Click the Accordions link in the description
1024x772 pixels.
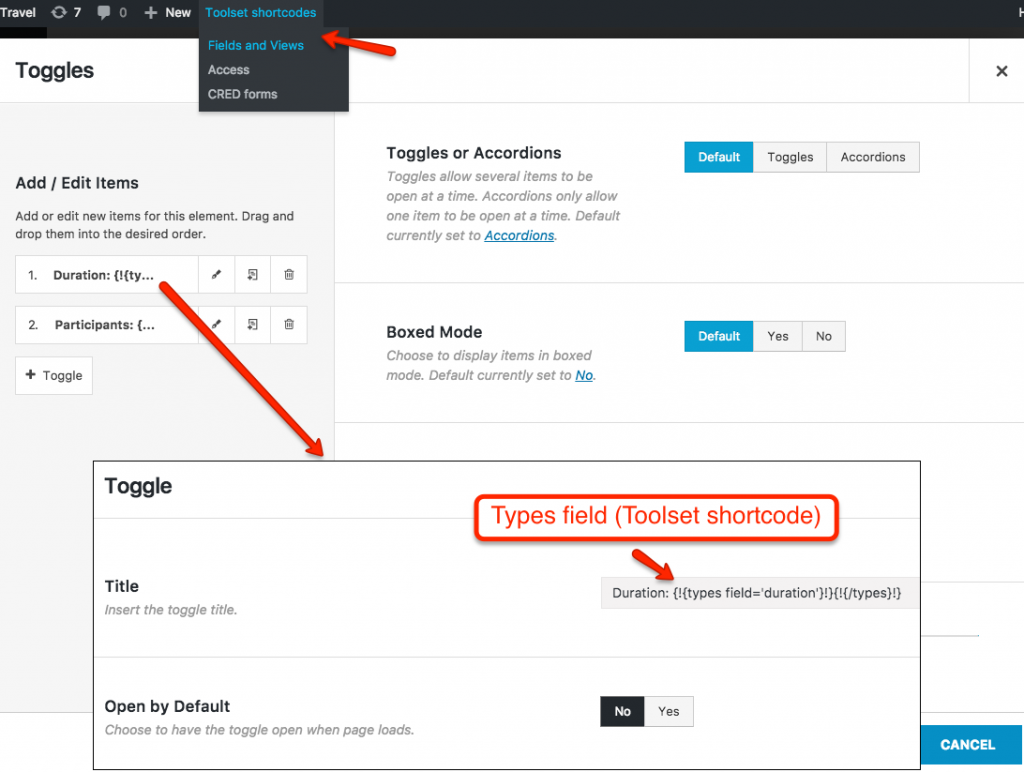(x=519, y=235)
